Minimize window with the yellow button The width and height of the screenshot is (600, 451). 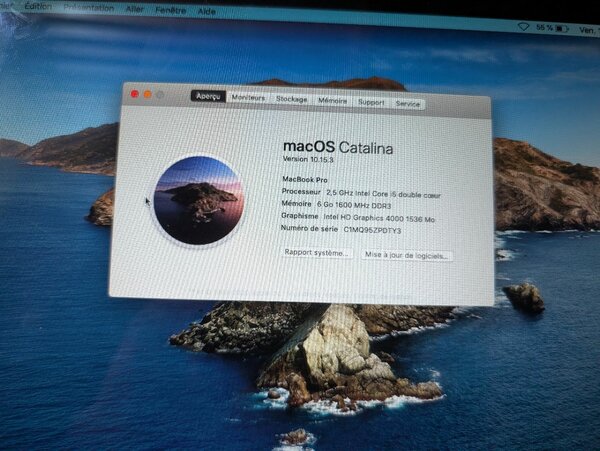147,94
